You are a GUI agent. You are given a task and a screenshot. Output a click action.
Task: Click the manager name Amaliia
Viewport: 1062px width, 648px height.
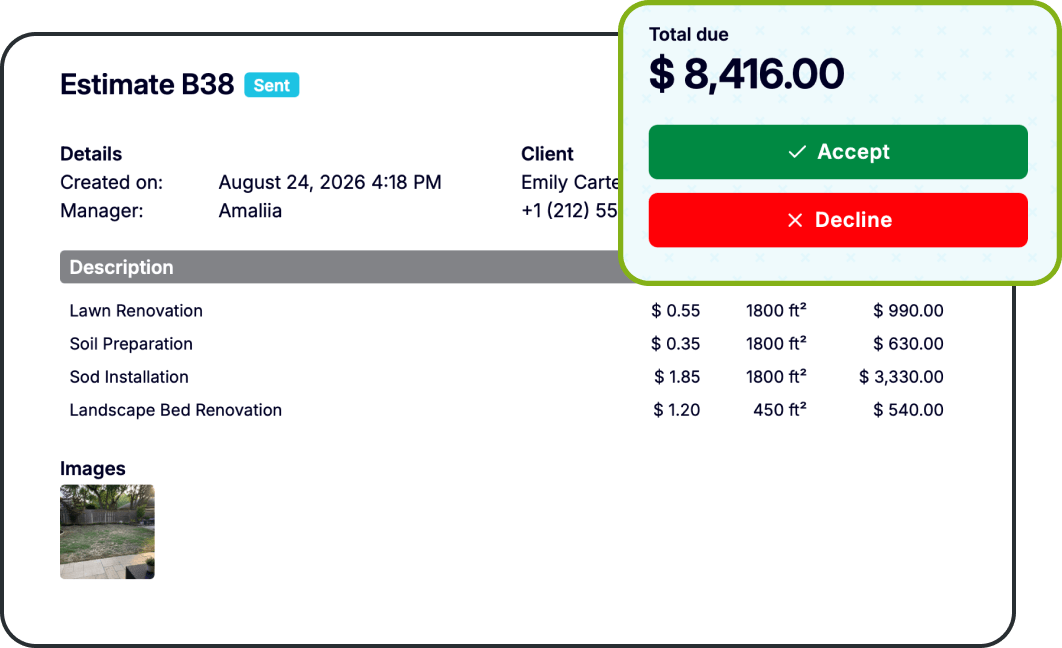[x=250, y=211]
